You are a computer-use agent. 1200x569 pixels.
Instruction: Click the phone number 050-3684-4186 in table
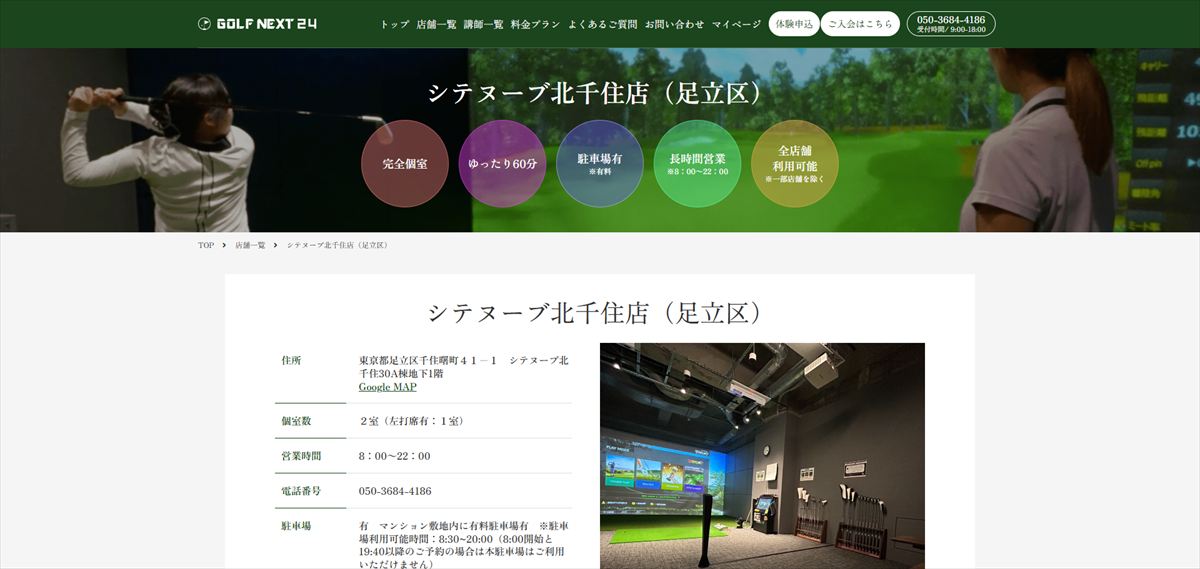point(395,491)
